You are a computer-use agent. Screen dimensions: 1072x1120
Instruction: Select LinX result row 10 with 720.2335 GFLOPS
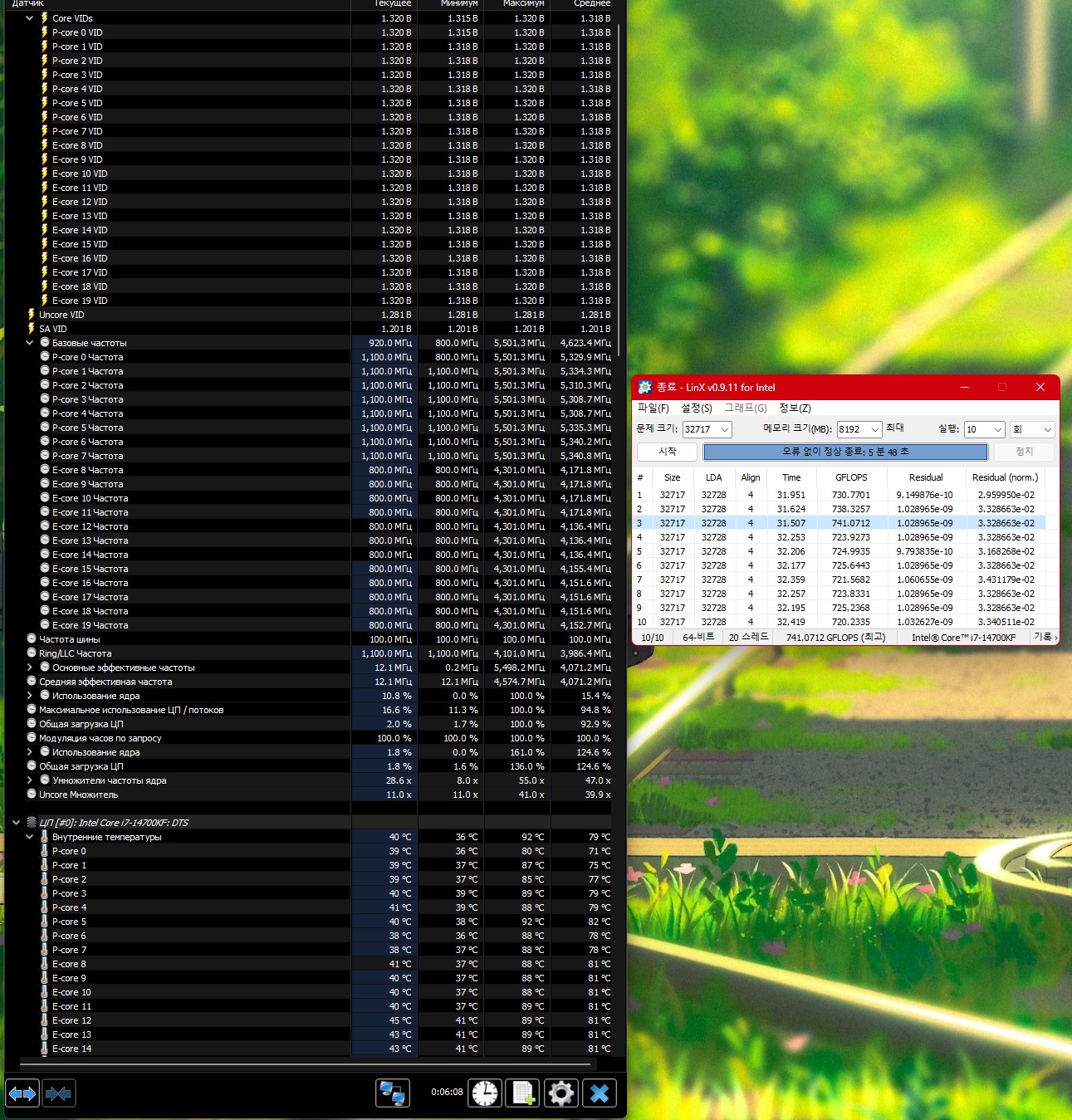coord(839,622)
